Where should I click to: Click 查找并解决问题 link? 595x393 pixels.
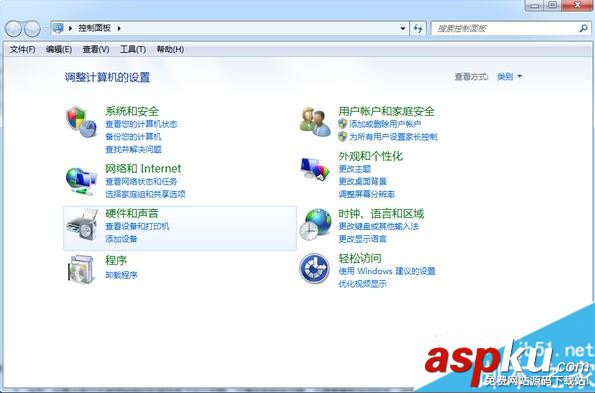click(133, 149)
